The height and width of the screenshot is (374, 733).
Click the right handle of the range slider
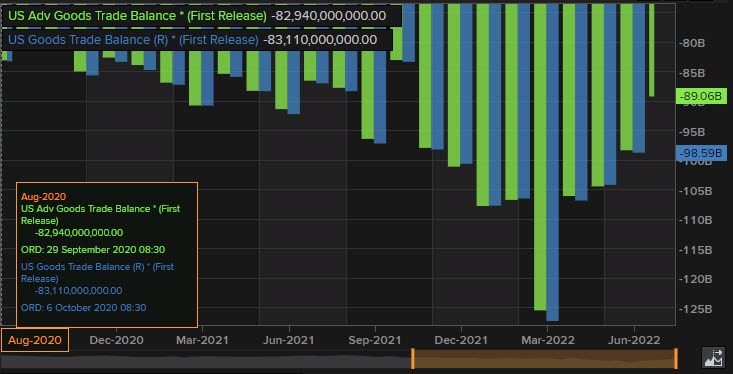676,359
